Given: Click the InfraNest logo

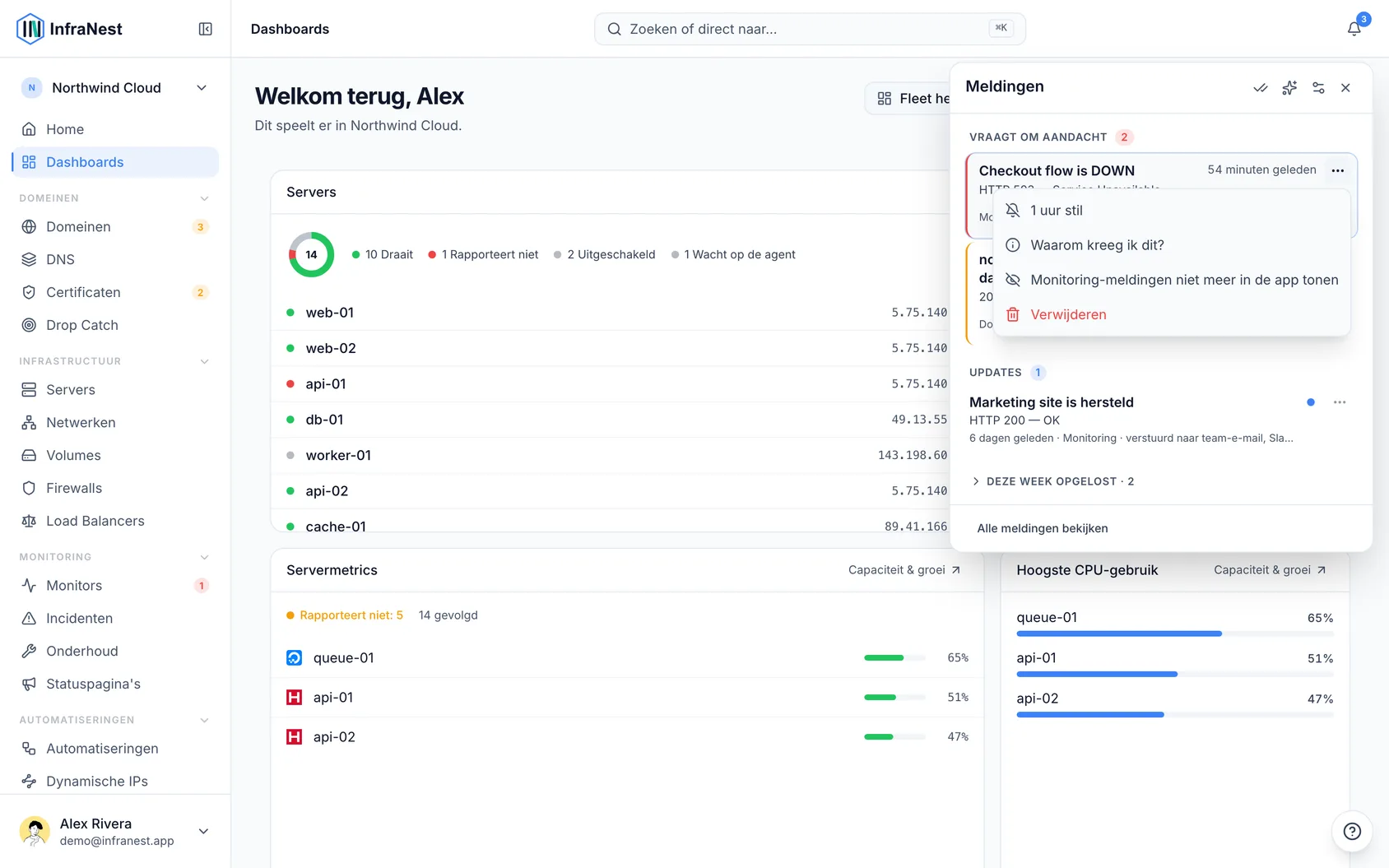Looking at the screenshot, I should 69,29.
